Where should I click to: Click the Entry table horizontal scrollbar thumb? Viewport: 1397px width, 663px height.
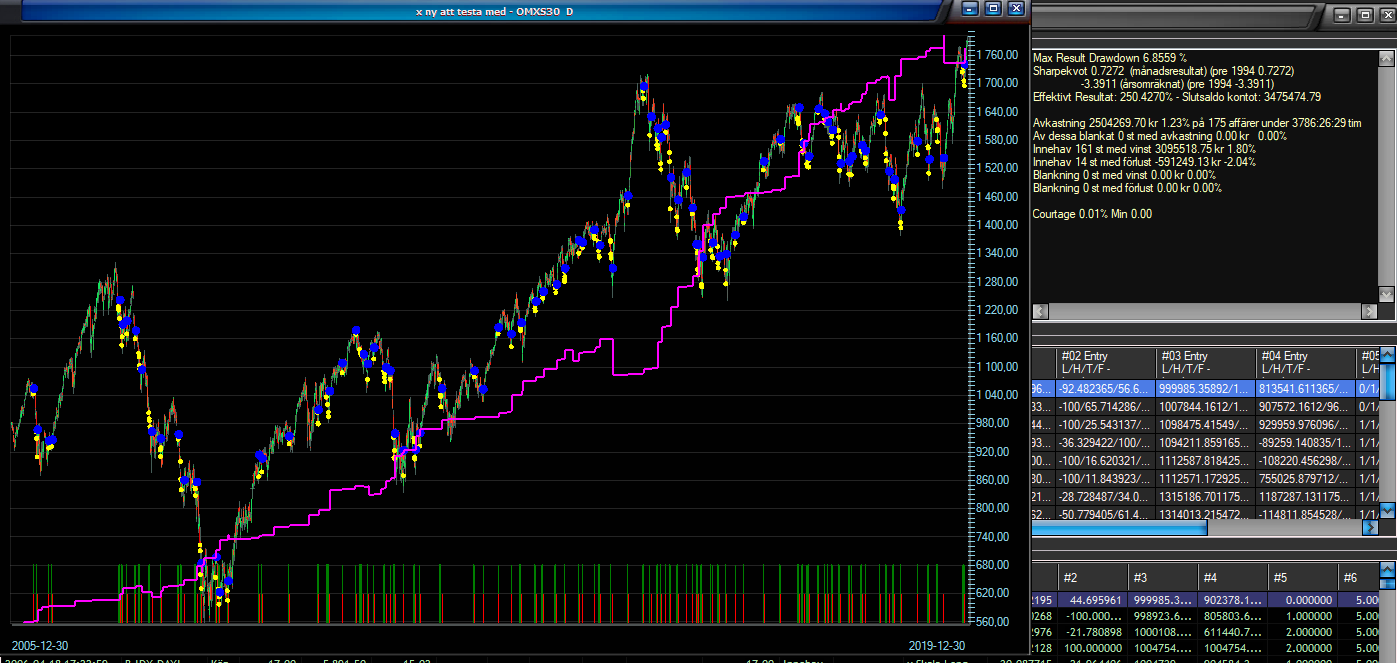point(1120,528)
